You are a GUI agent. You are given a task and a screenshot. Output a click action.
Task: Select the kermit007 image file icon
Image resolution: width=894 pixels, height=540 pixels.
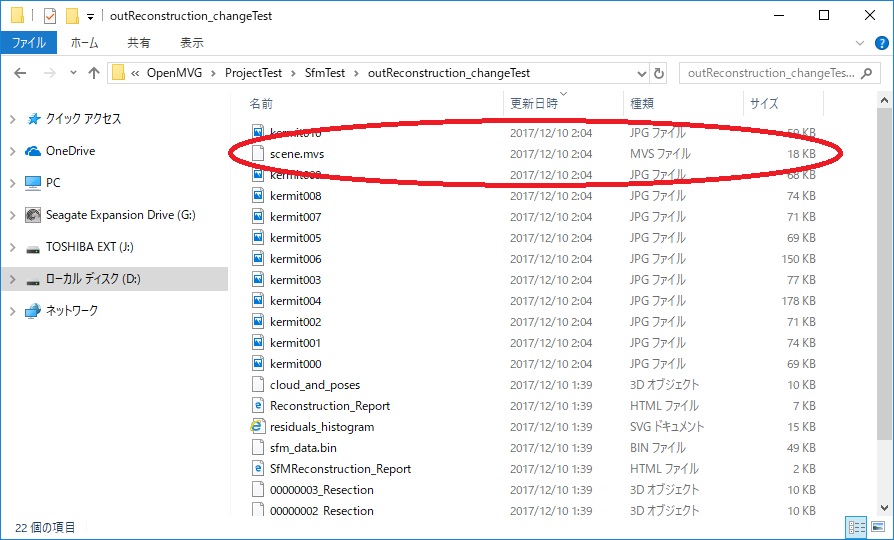pyautogui.click(x=258, y=217)
